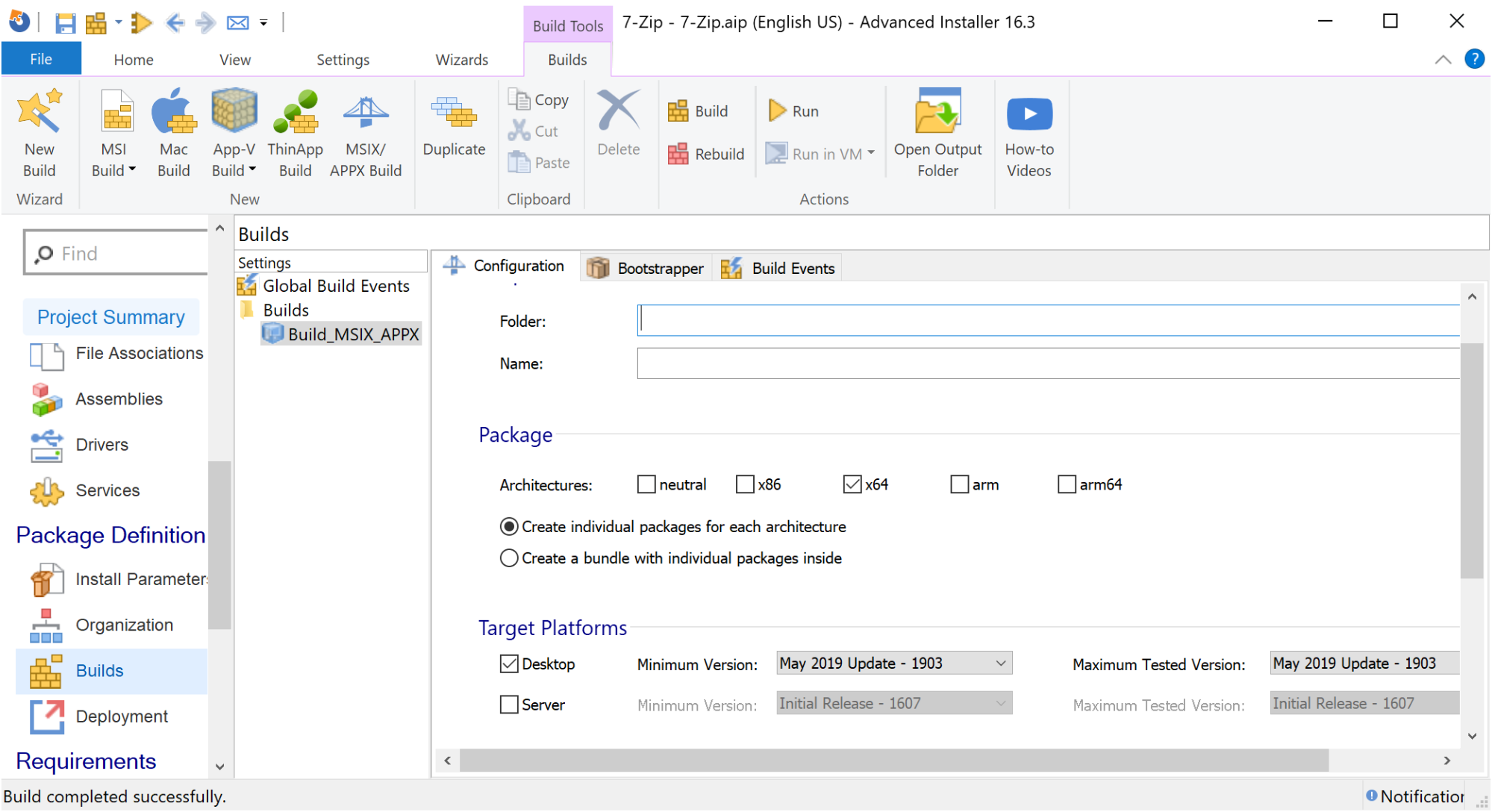Start Build from the Actions group
The image size is (1492, 812).
698,111
